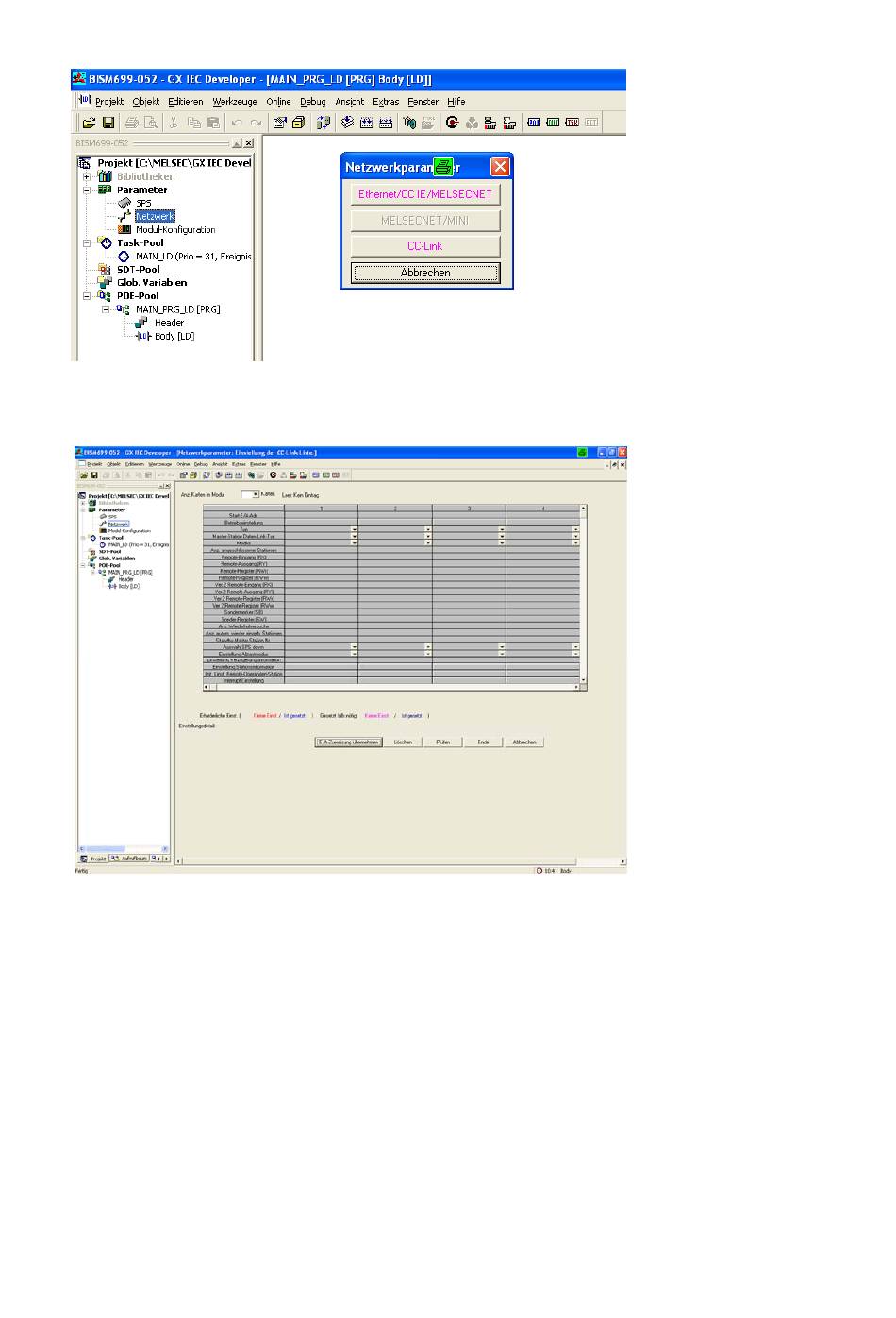Open the Fenster menu in MAIN_PRG_LD window
Viewport: 896px width, 1318px height.
pos(423,101)
